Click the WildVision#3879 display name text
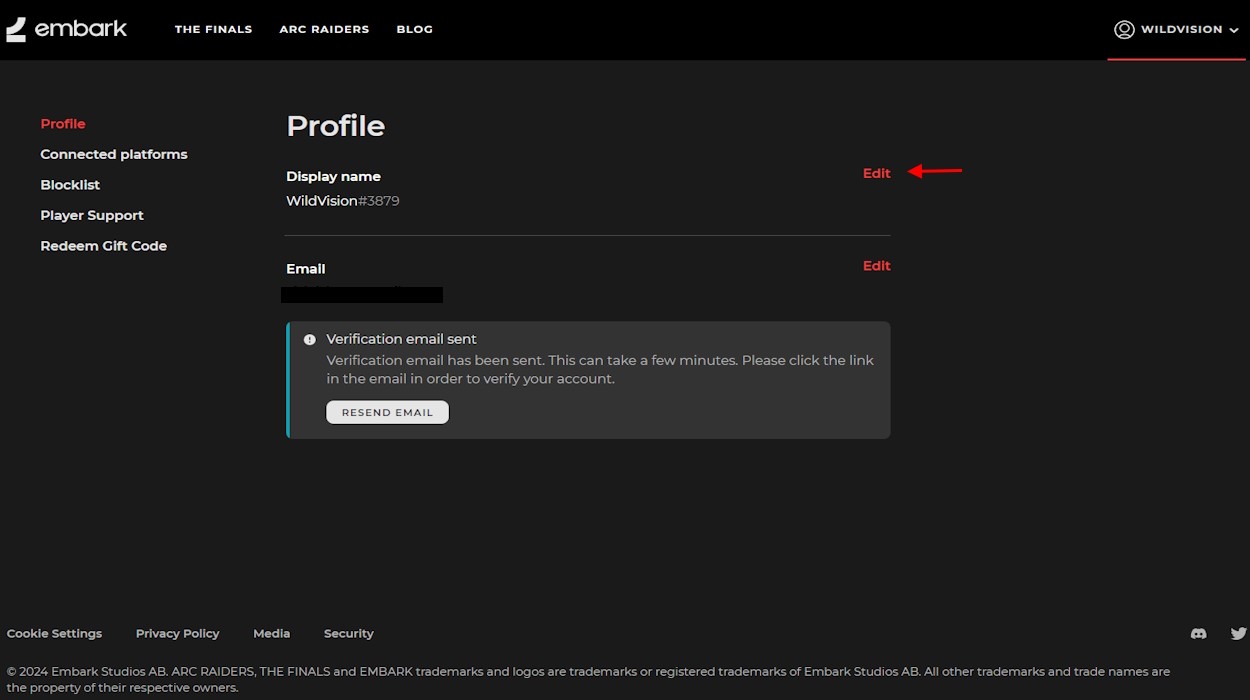The image size is (1250, 700). 343,201
